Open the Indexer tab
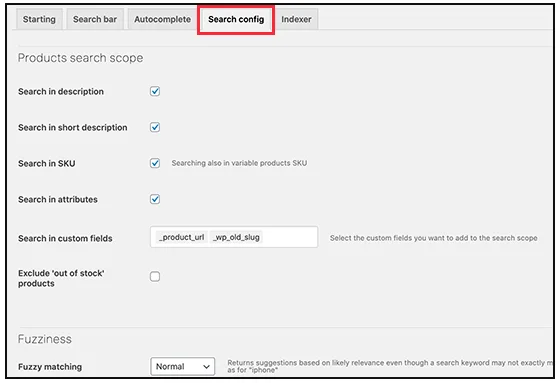Image resolution: width=560 pixels, height=383 pixels. 296,19
